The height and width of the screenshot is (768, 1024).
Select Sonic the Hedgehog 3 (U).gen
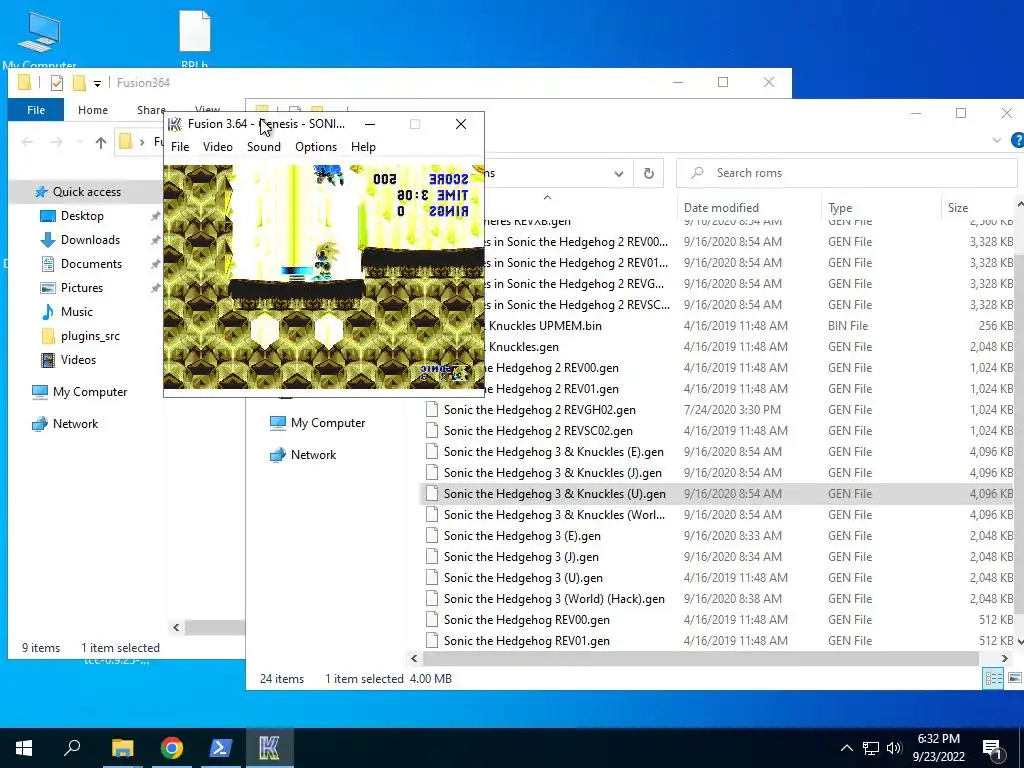pos(522,578)
